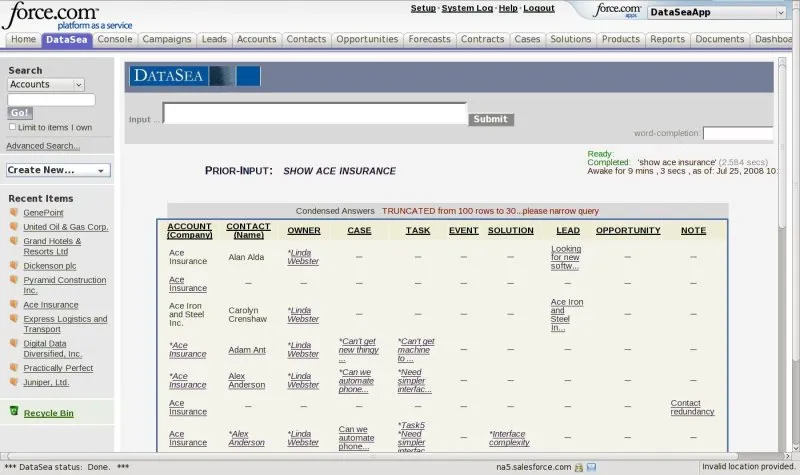Click the icon beside Digital Data Diversified, Inc.
This screenshot has height=475, width=800.
pyautogui.click(x=14, y=343)
